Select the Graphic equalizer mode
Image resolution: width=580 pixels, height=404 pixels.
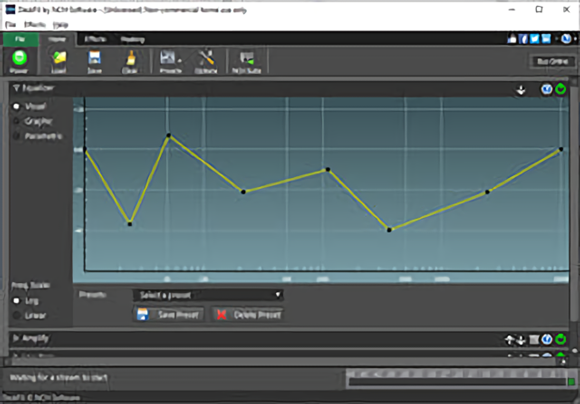click(x=16, y=121)
